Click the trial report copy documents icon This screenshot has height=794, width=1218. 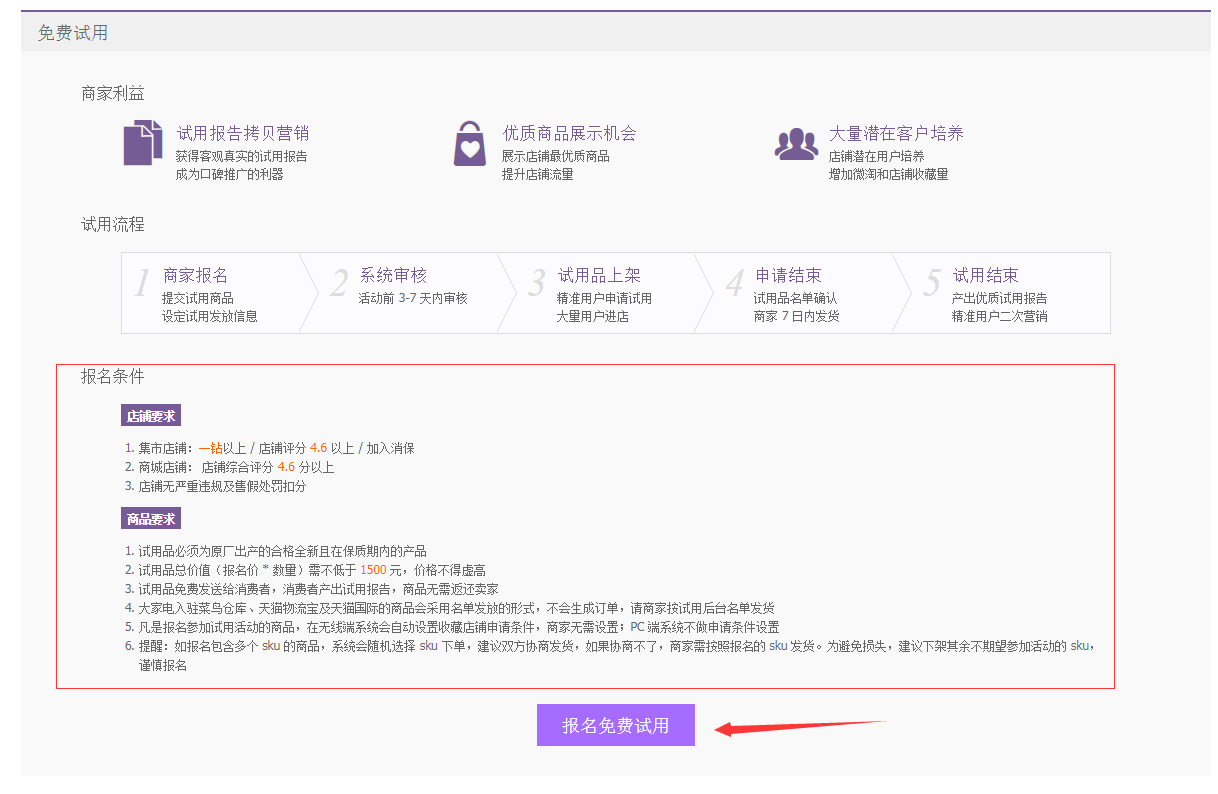(x=142, y=142)
